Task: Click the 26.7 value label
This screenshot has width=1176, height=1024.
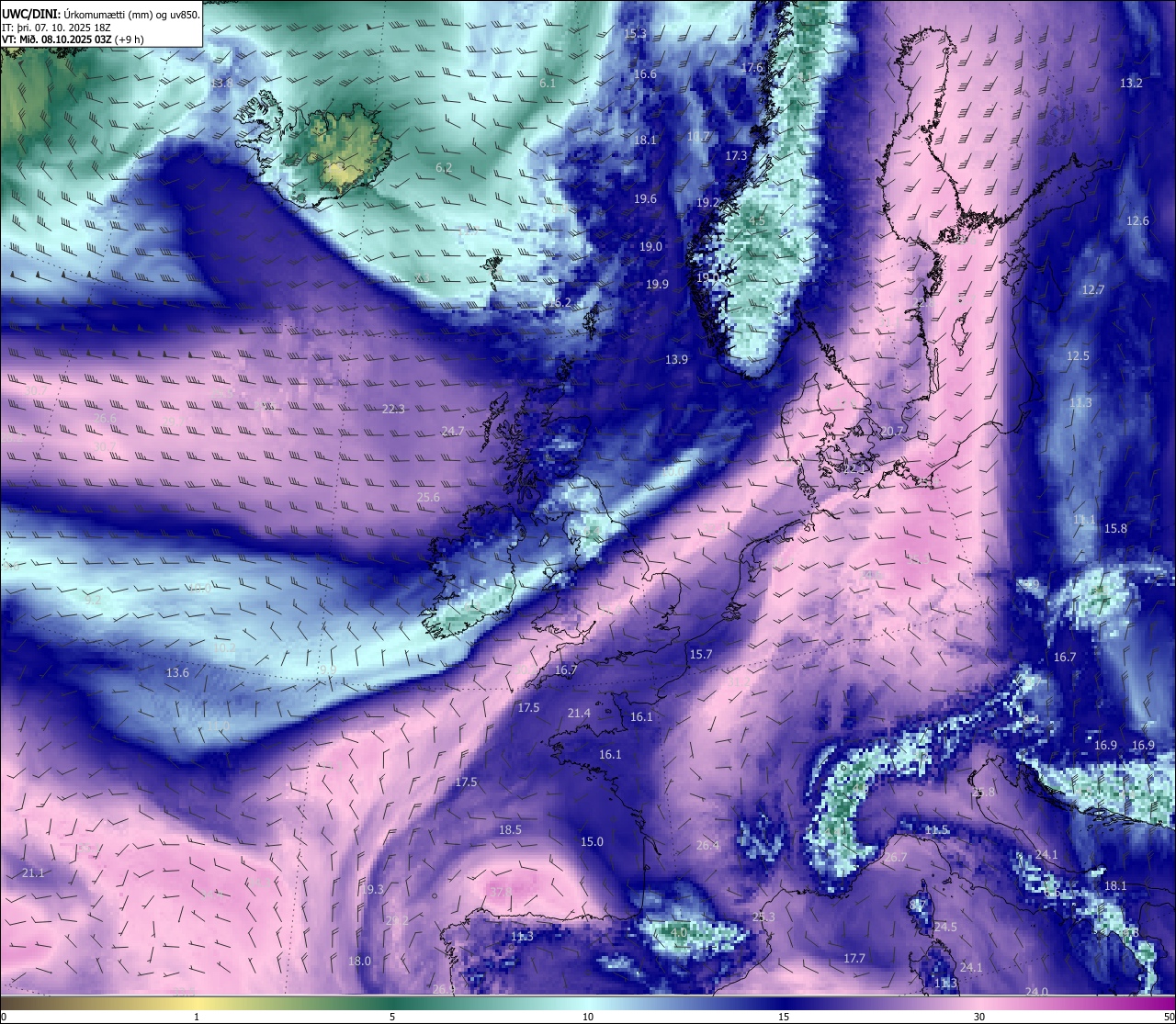Action: (x=895, y=858)
